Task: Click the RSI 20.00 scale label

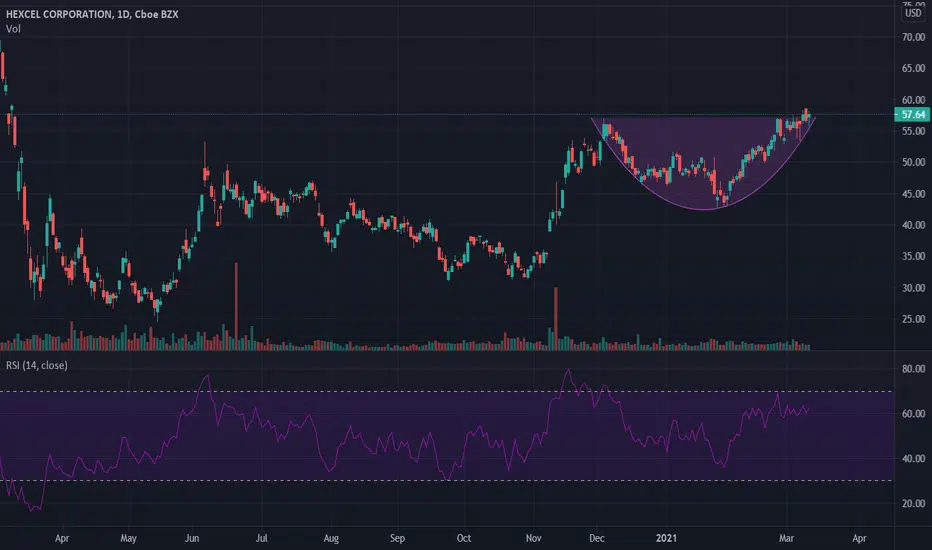Action: click(x=914, y=503)
